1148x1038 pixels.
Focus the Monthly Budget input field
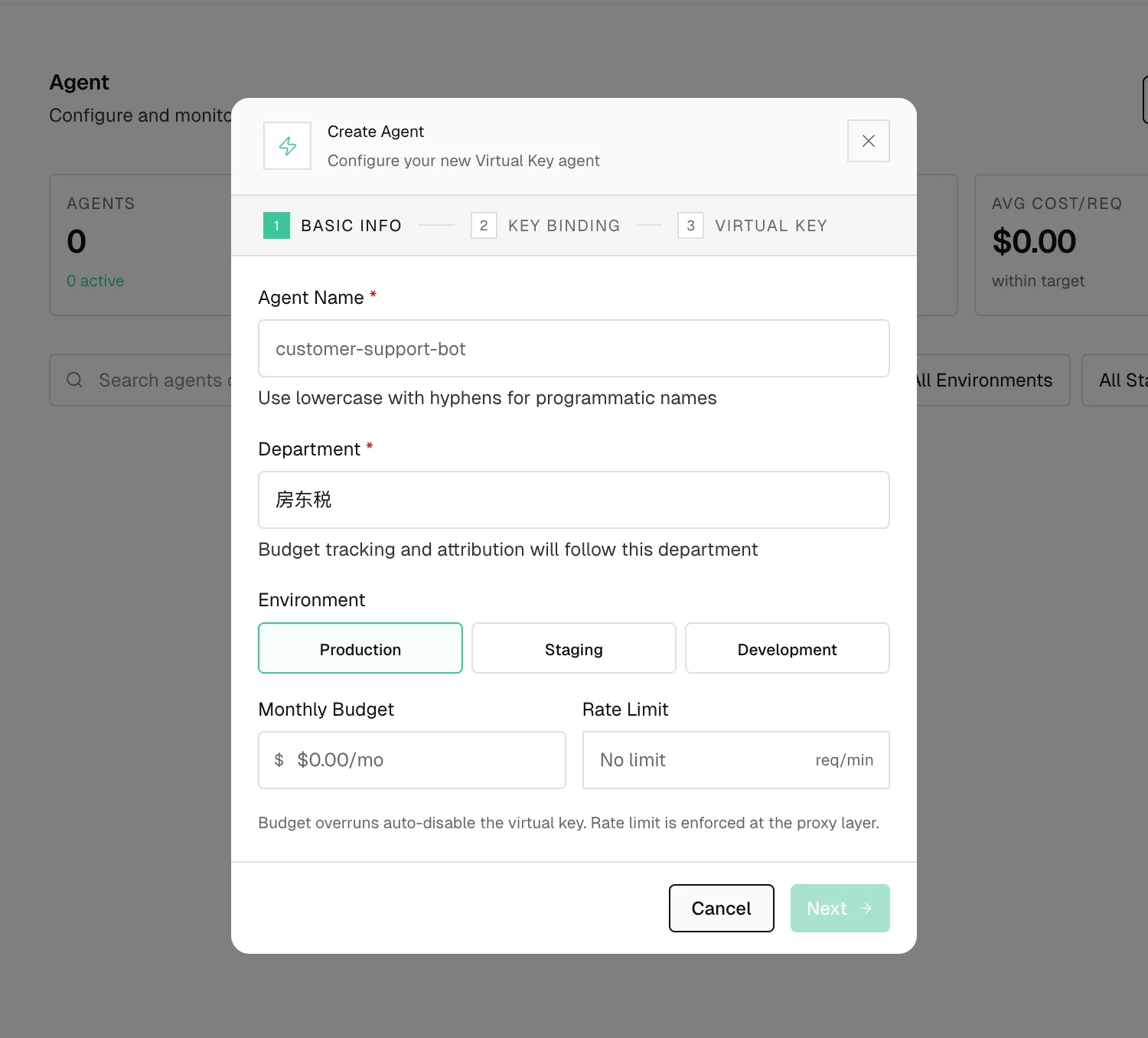click(412, 760)
